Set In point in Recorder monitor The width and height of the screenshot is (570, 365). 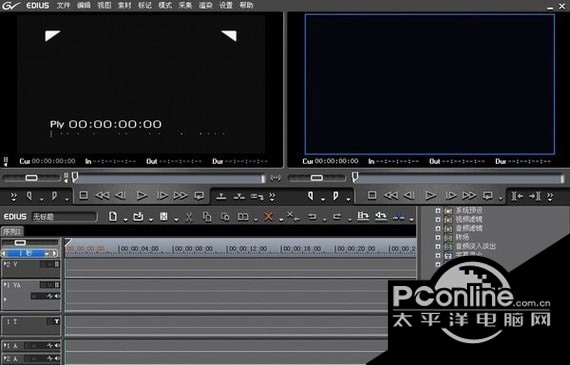coord(311,196)
